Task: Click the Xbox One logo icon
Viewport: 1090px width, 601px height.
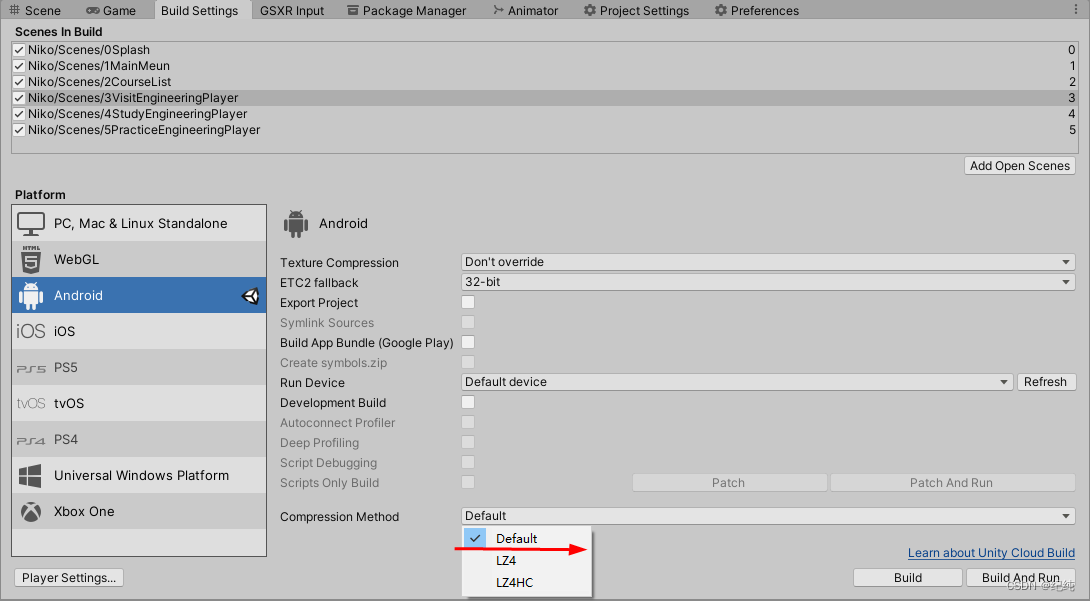Action: 31,512
